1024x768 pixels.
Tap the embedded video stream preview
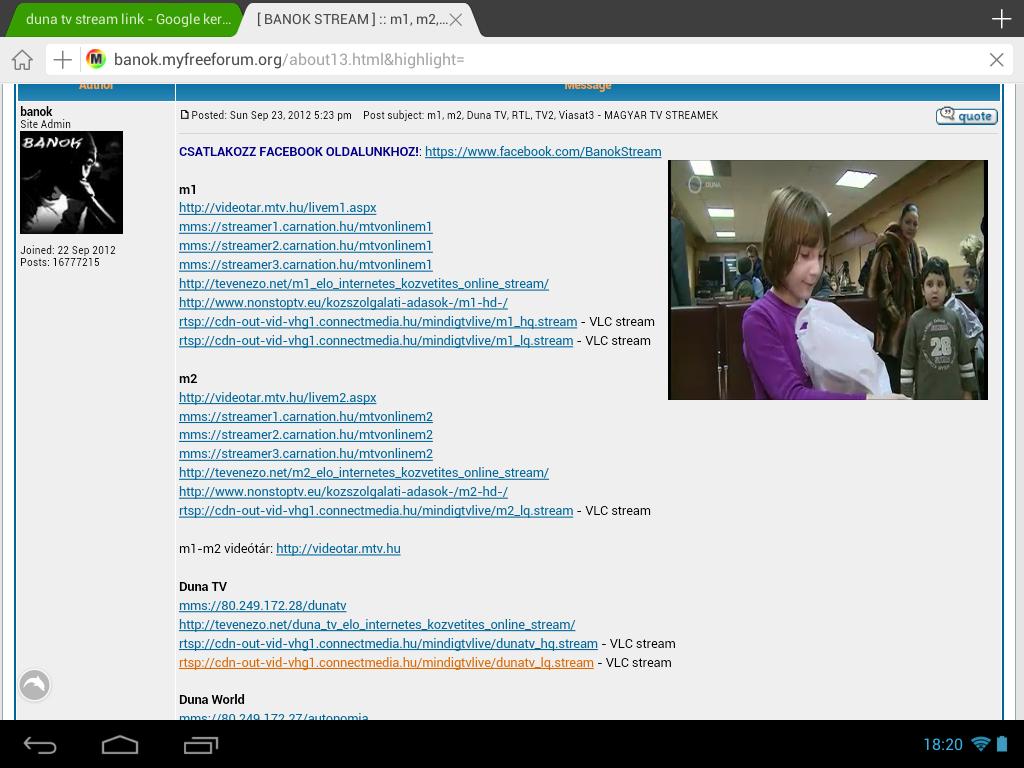coord(827,280)
